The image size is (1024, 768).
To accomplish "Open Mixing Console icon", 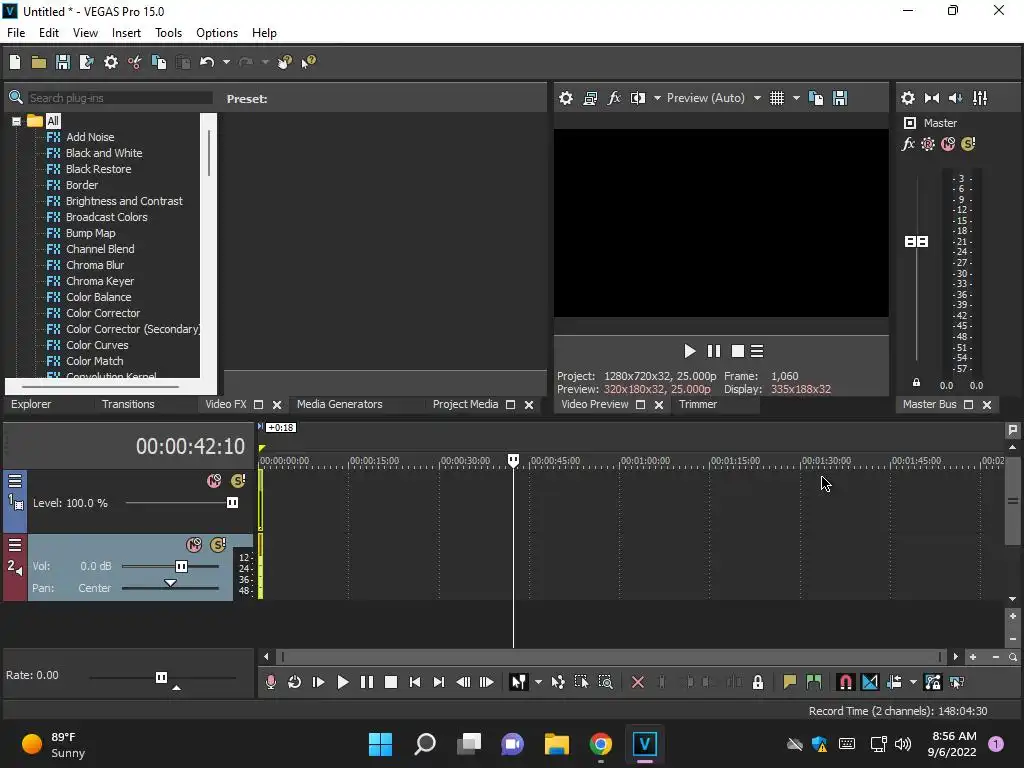I will click(x=980, y=98).
